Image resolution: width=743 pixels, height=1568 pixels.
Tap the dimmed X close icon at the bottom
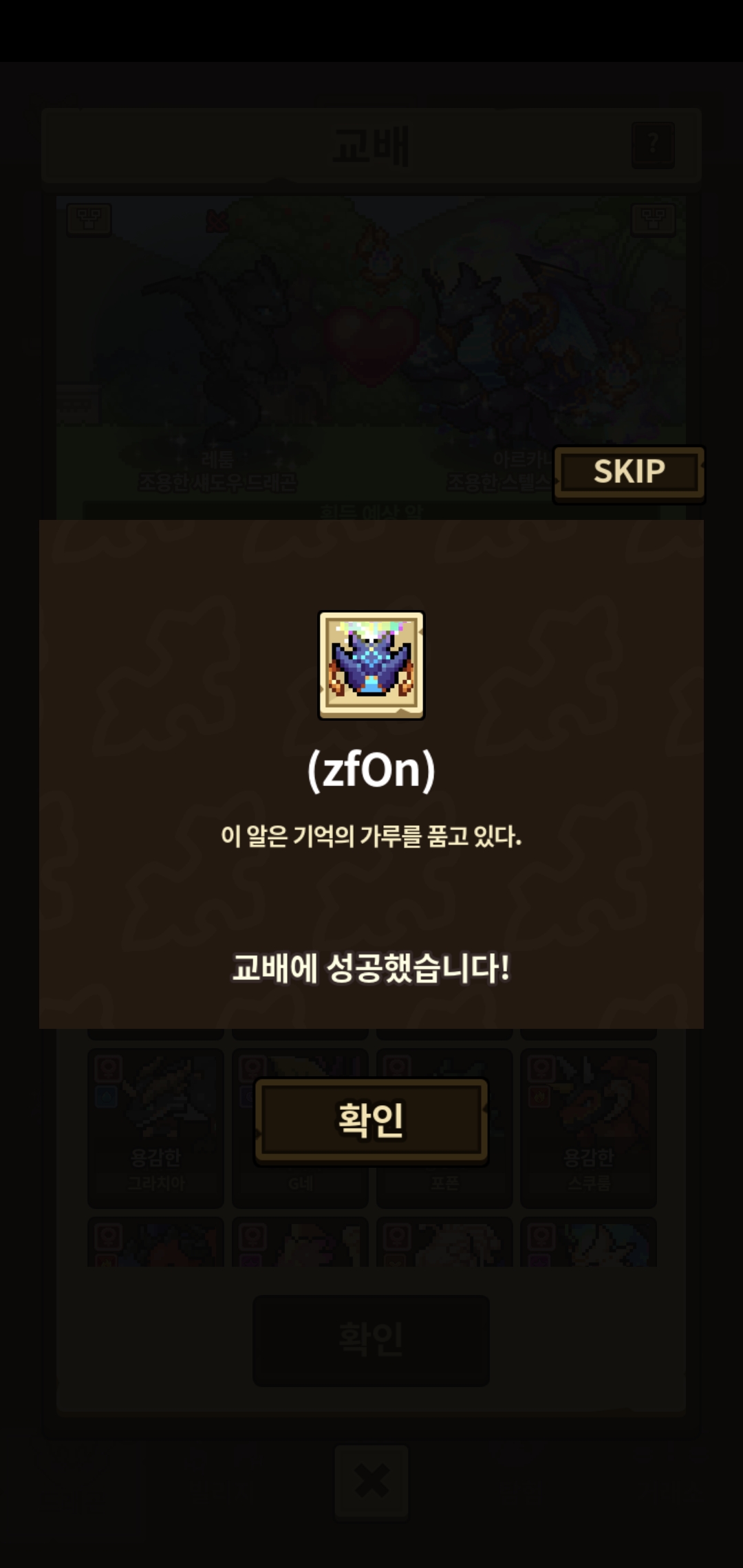[371, 1481]
